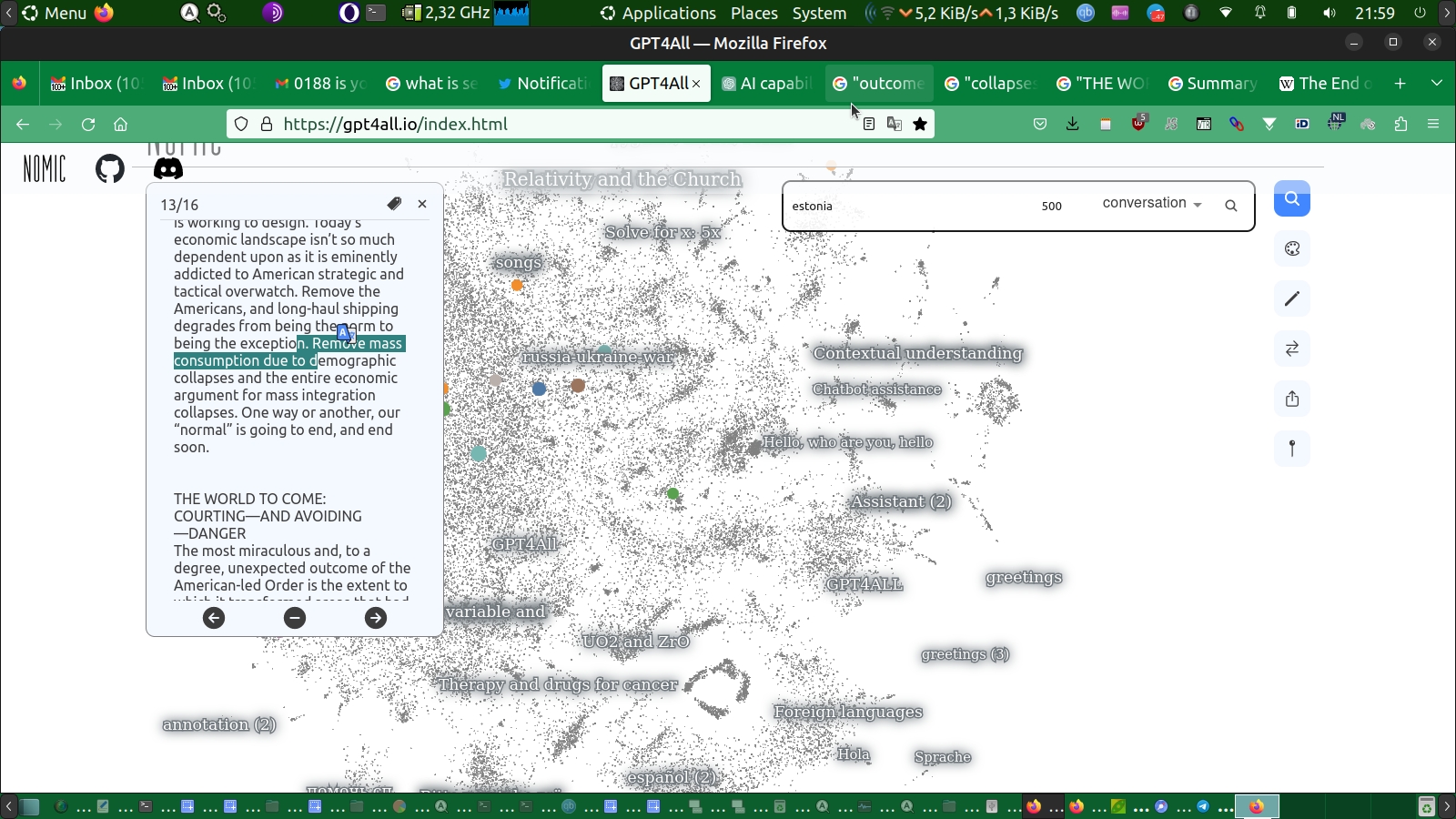Click the translate page icon
The image size is (1456, 819).
(x=895, y=124)
